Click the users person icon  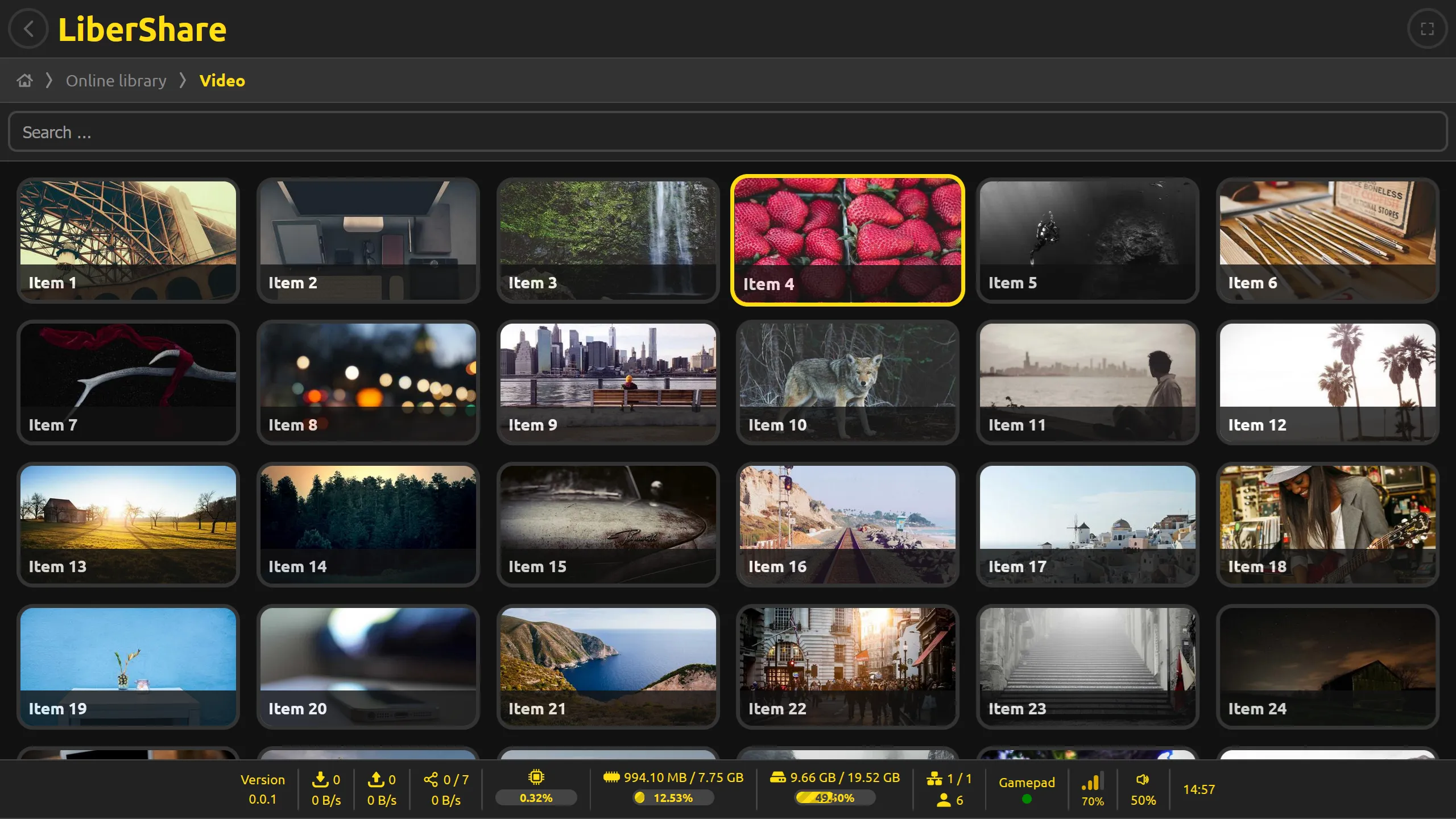(944, 800)
